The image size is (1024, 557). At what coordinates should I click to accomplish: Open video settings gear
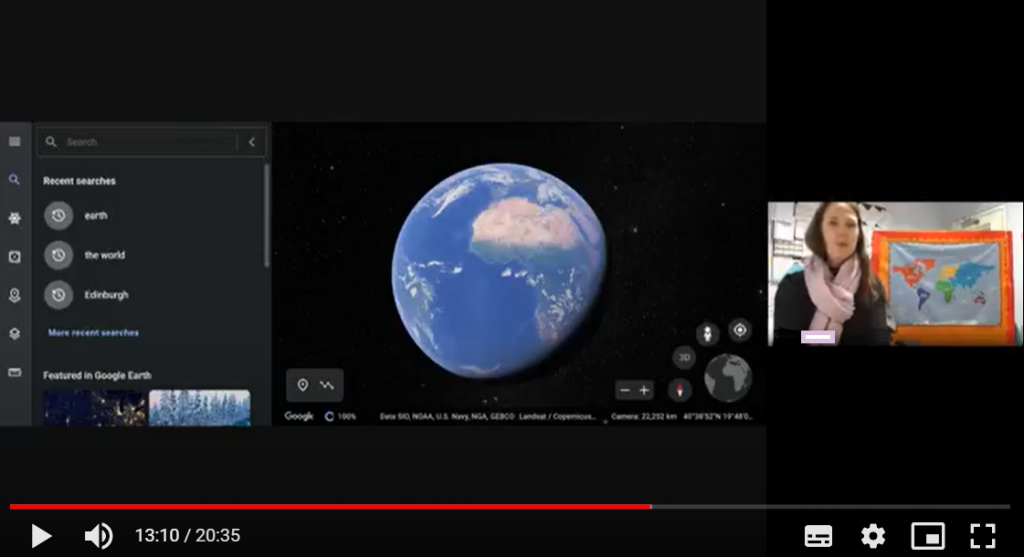pyautogui.click(x=873, y=535)
